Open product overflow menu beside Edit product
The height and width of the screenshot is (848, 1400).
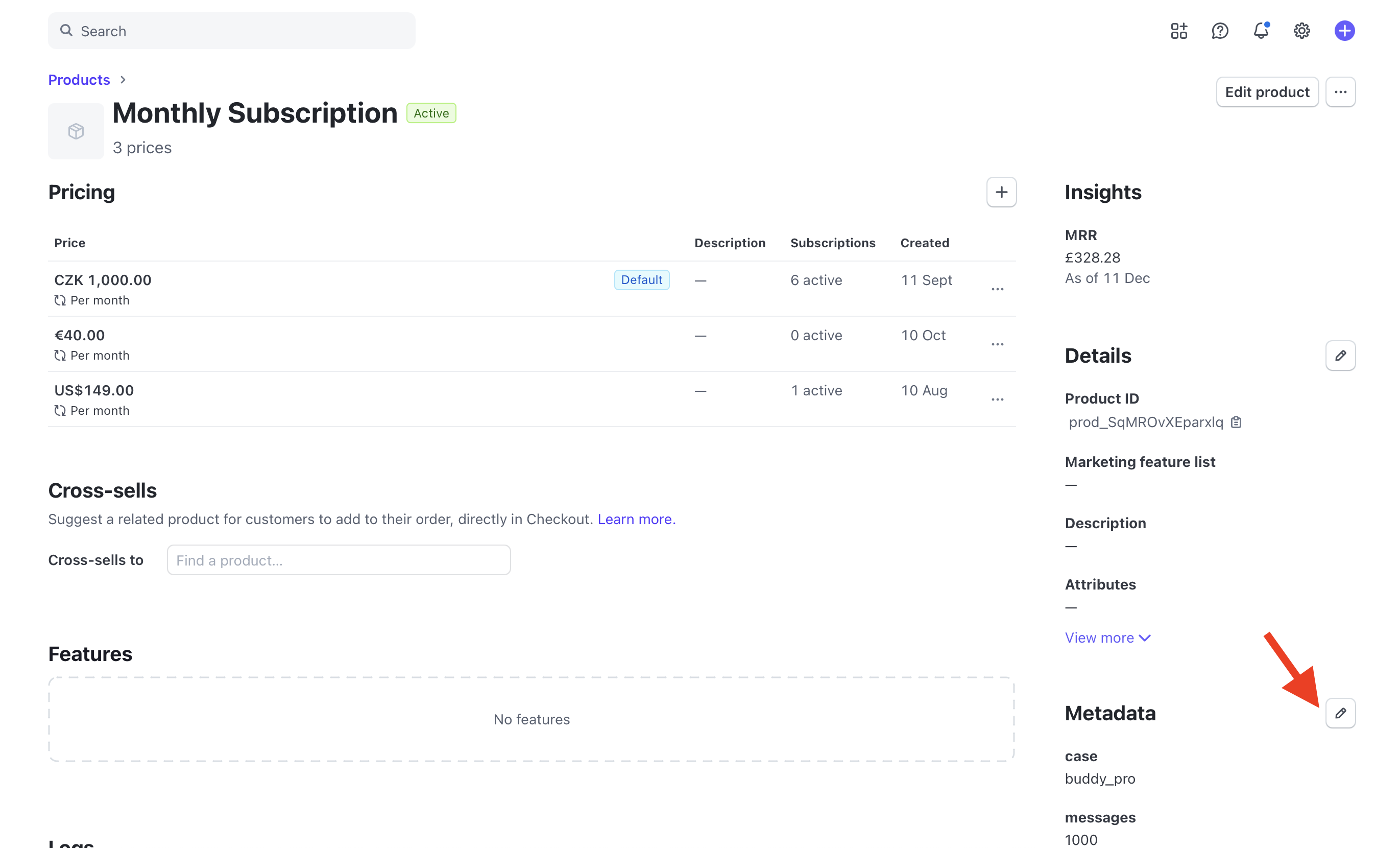click(1340, 92)
